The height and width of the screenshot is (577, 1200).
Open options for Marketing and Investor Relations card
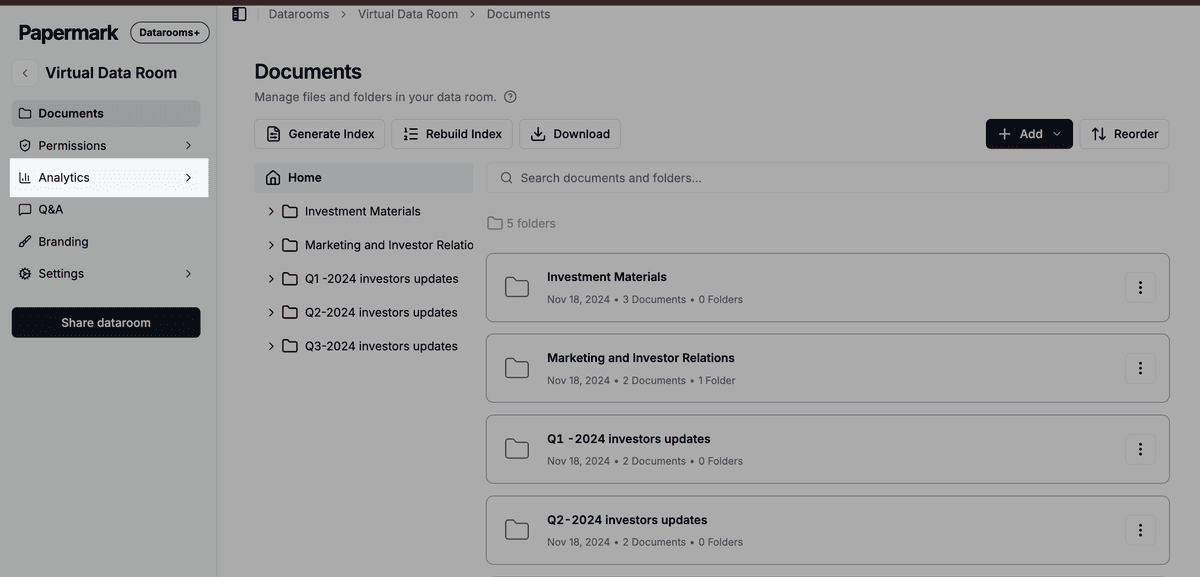click(1140, 369)
